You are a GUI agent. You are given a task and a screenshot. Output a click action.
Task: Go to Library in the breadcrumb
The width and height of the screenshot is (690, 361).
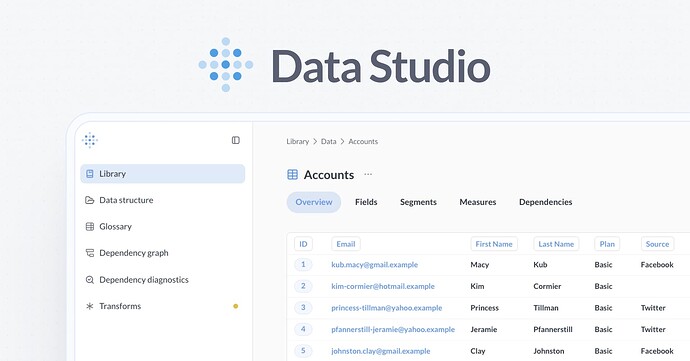(x=297, y=141)
